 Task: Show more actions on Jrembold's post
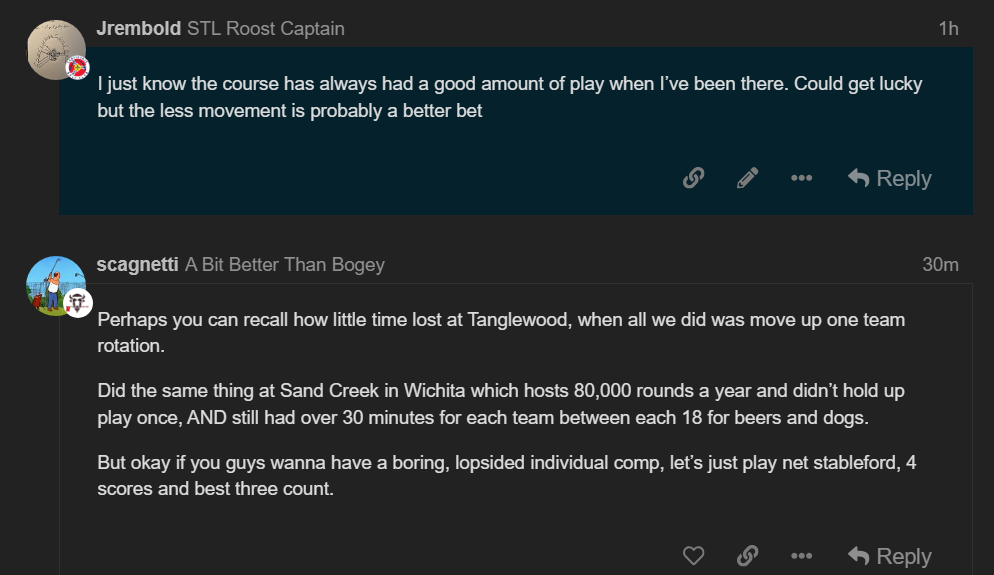[801, 178]
